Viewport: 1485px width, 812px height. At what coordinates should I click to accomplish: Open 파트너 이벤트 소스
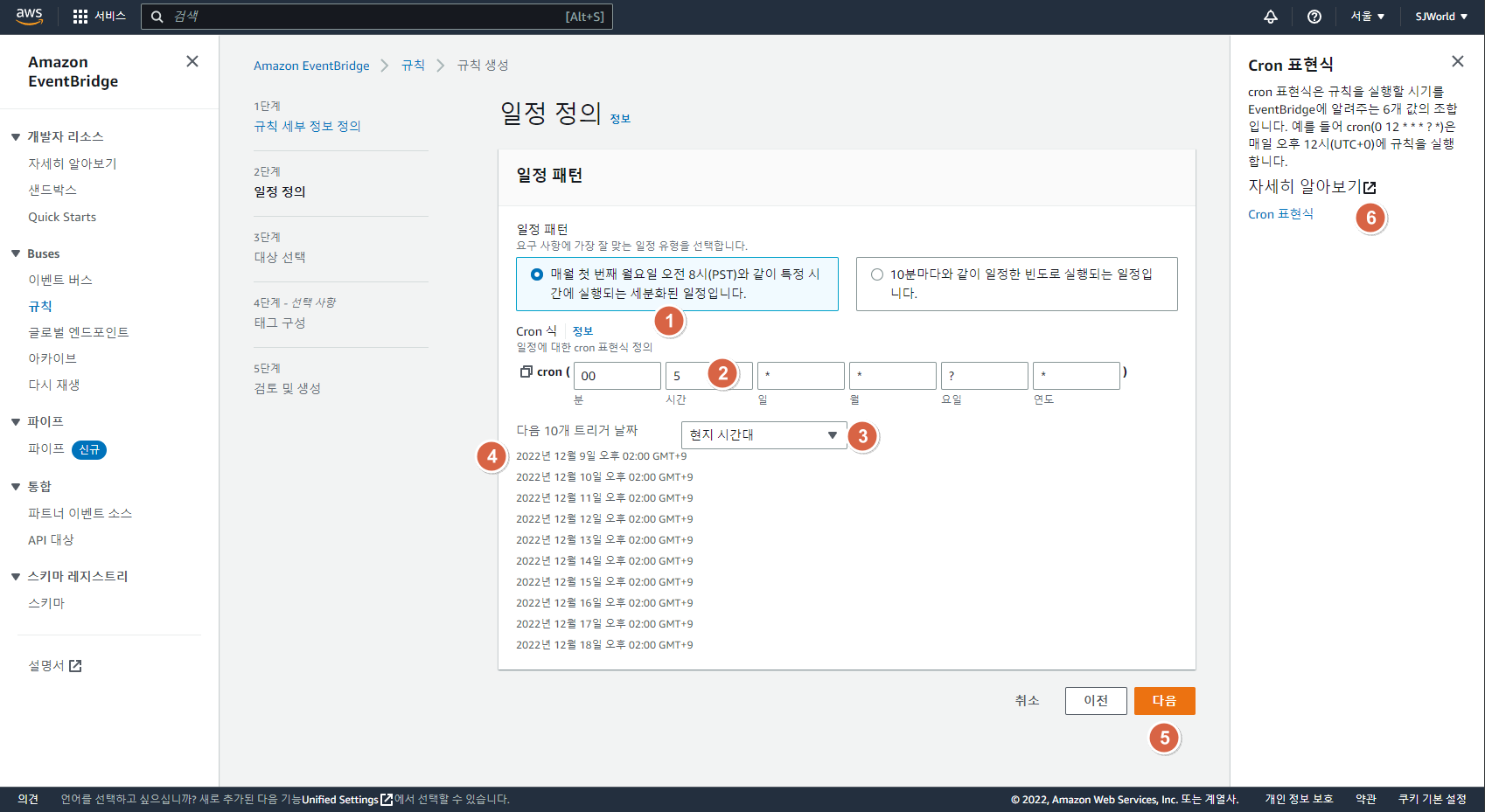coord(80,513)
